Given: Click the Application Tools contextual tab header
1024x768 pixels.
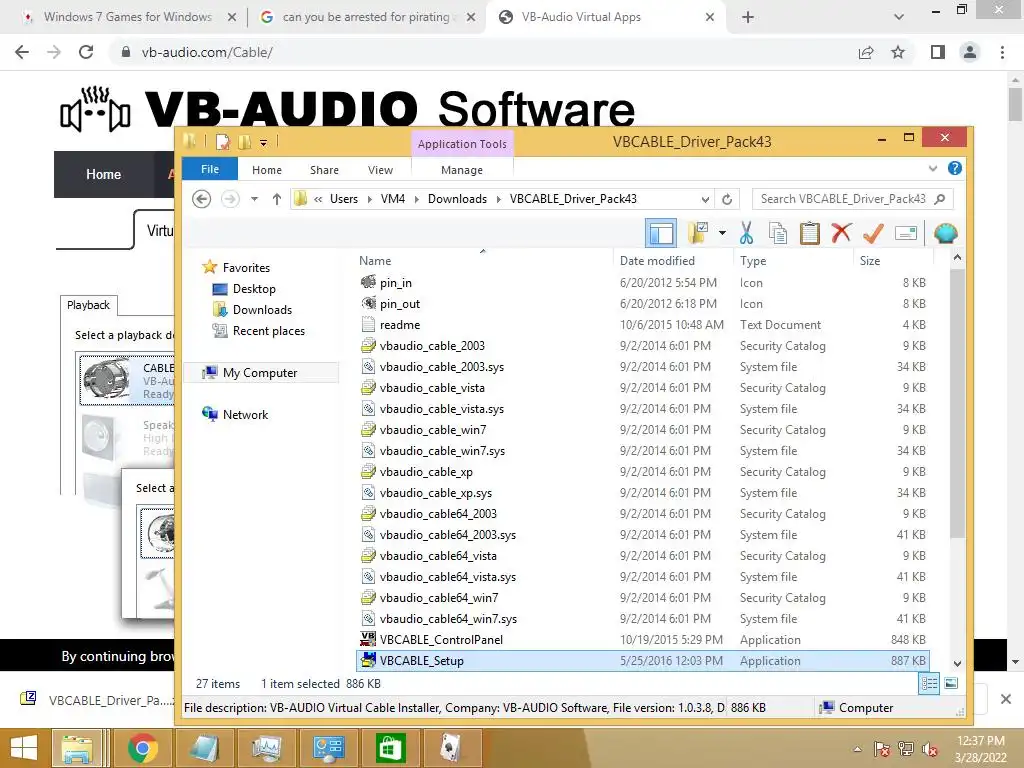Looking at the screenshot, I should point(462,144).
